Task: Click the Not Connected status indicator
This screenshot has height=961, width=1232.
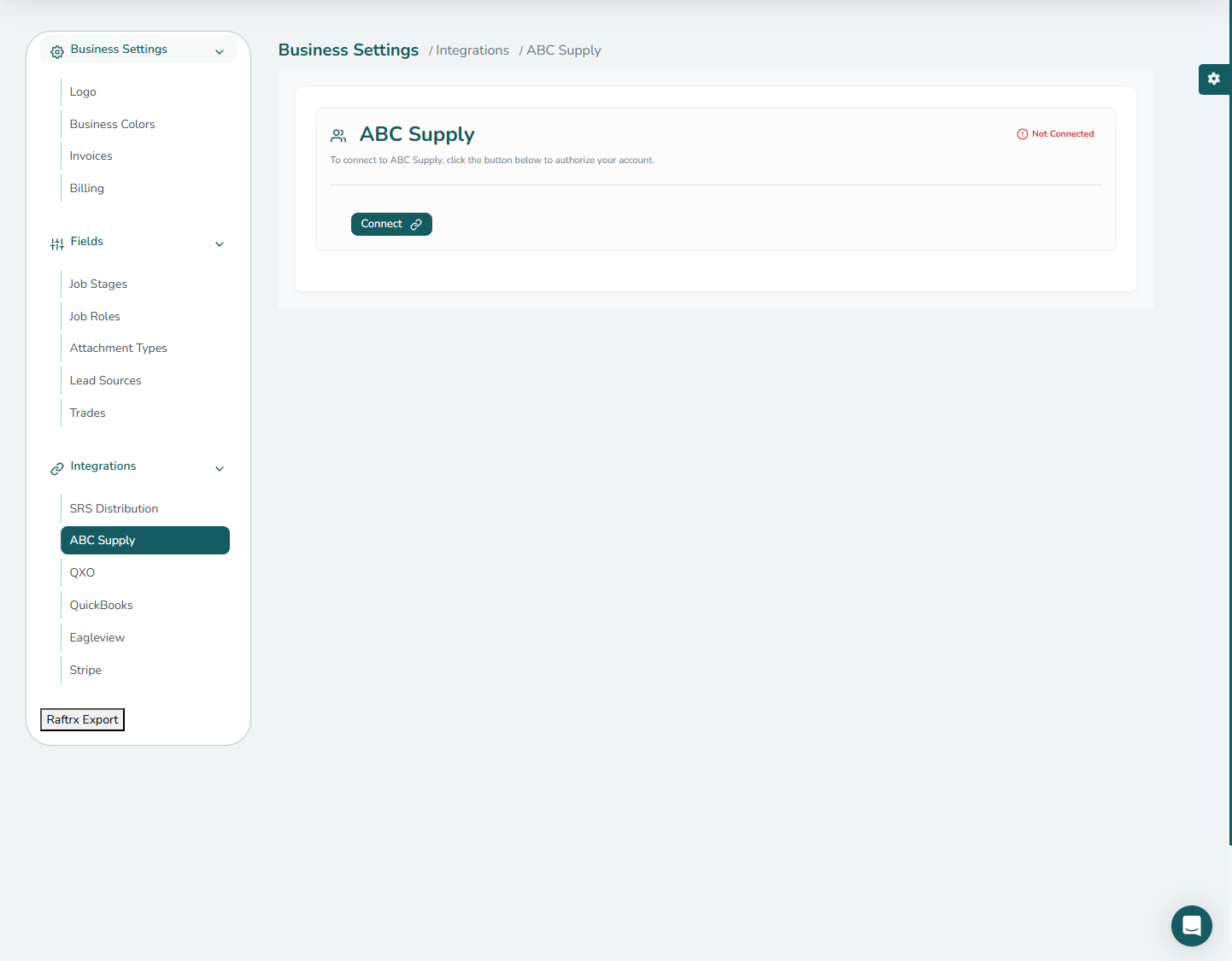Action: [1055, 134]
